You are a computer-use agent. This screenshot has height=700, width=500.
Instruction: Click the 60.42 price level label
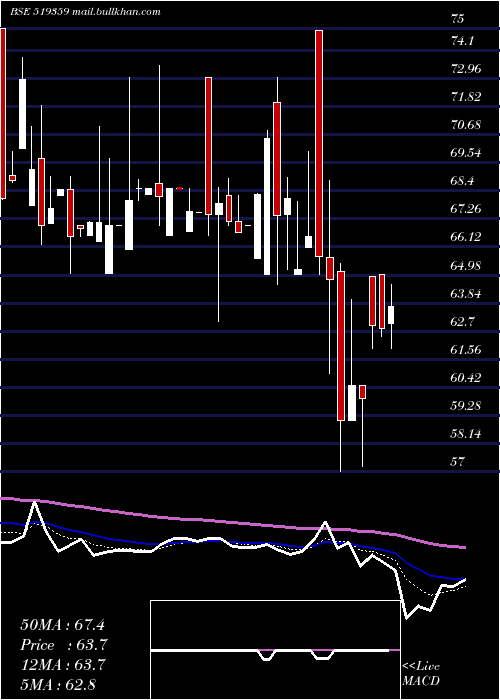467,378
